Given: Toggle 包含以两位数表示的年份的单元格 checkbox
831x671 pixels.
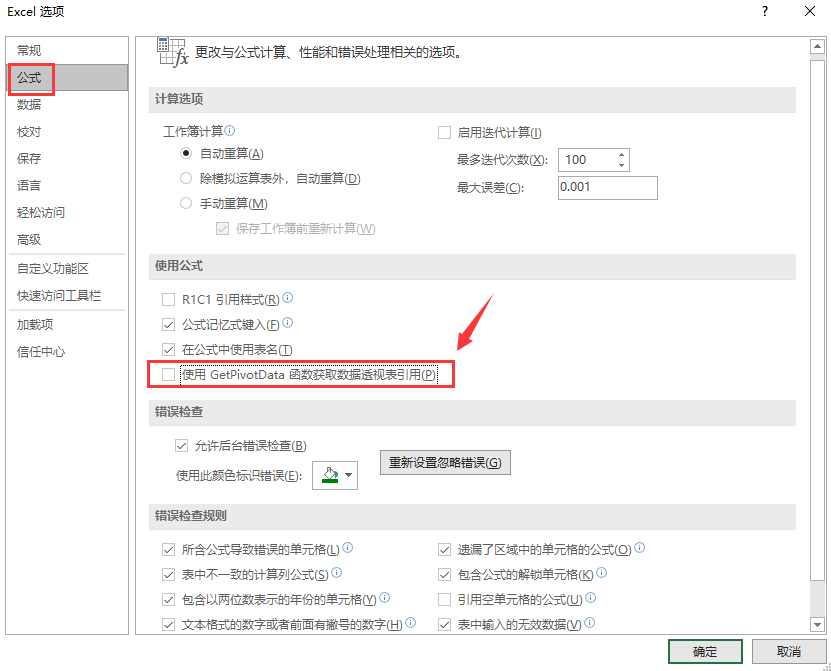Looking at the screenshot, I should (169, 599).
